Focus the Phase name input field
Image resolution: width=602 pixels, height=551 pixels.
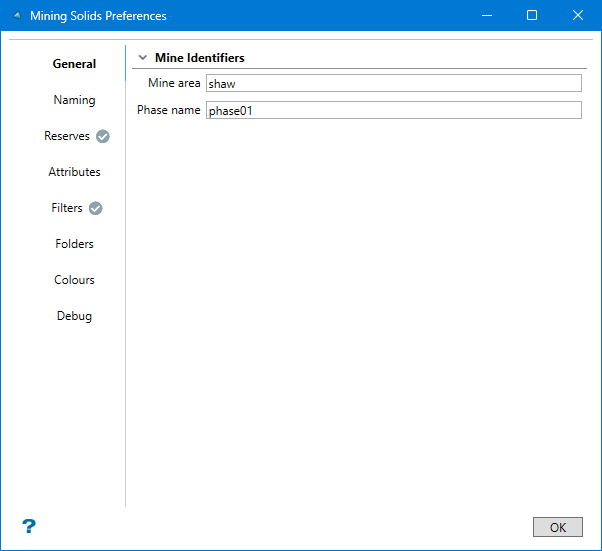point(393,111)
